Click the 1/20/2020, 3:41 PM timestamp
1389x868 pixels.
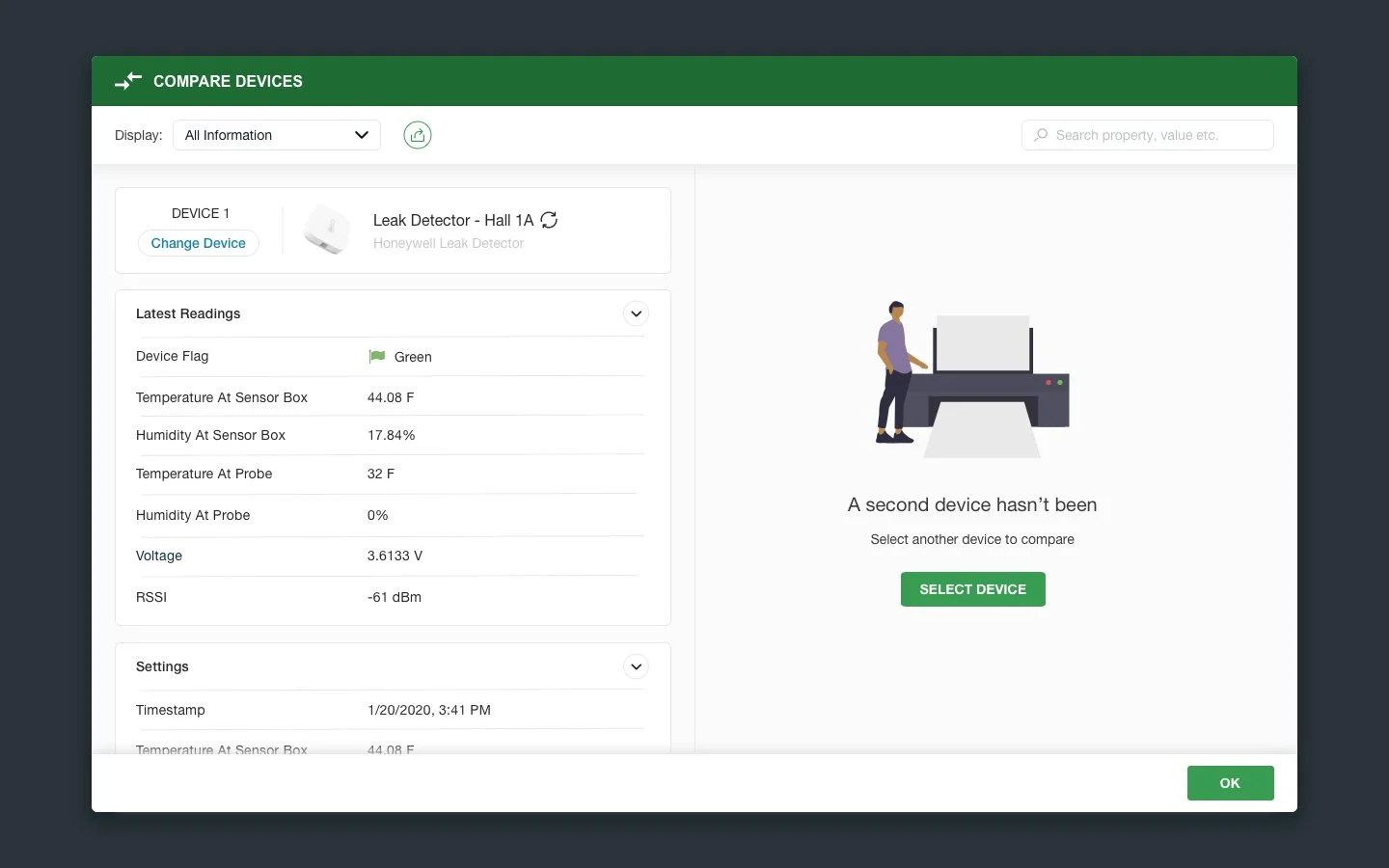point(429,710)
